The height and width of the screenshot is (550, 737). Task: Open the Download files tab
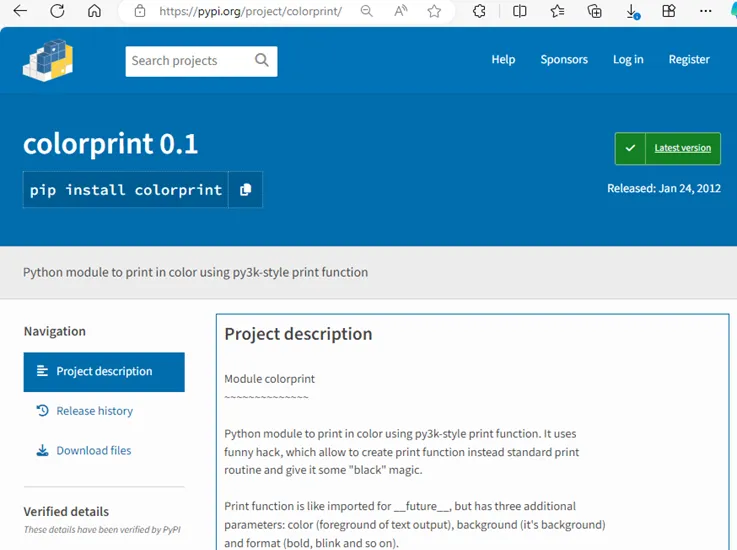coord(93,451)
